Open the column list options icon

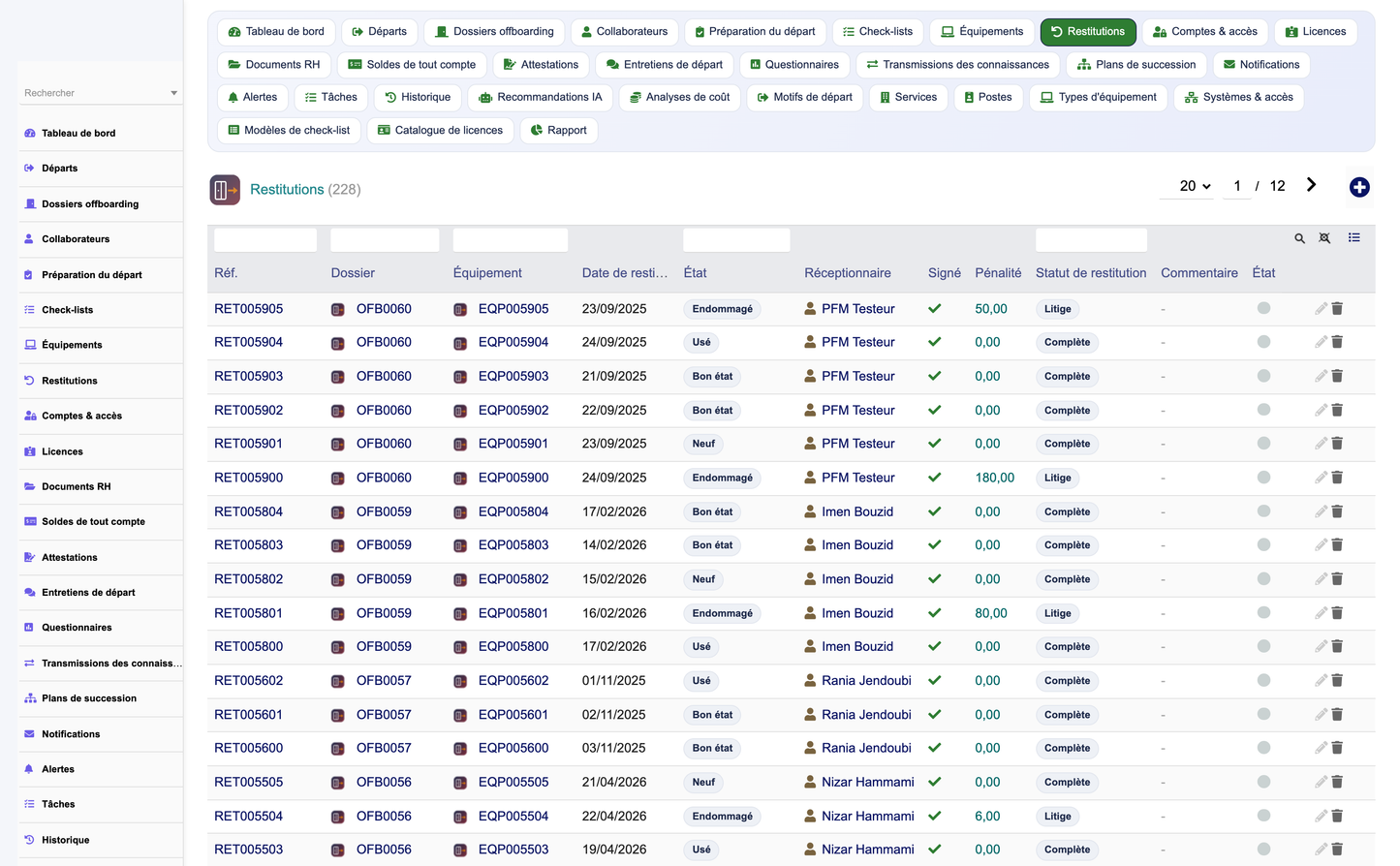pyautogui.click(x=1353, y=237)
